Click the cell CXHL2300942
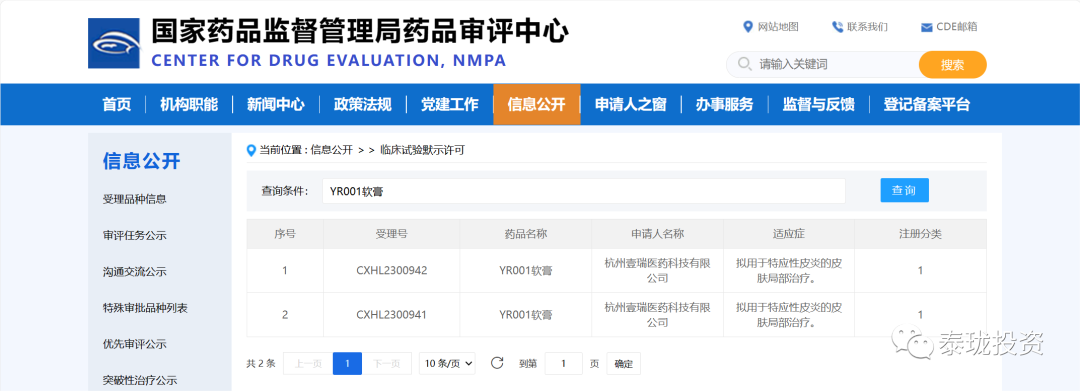The image size is (1080, 391). point(391,271)
